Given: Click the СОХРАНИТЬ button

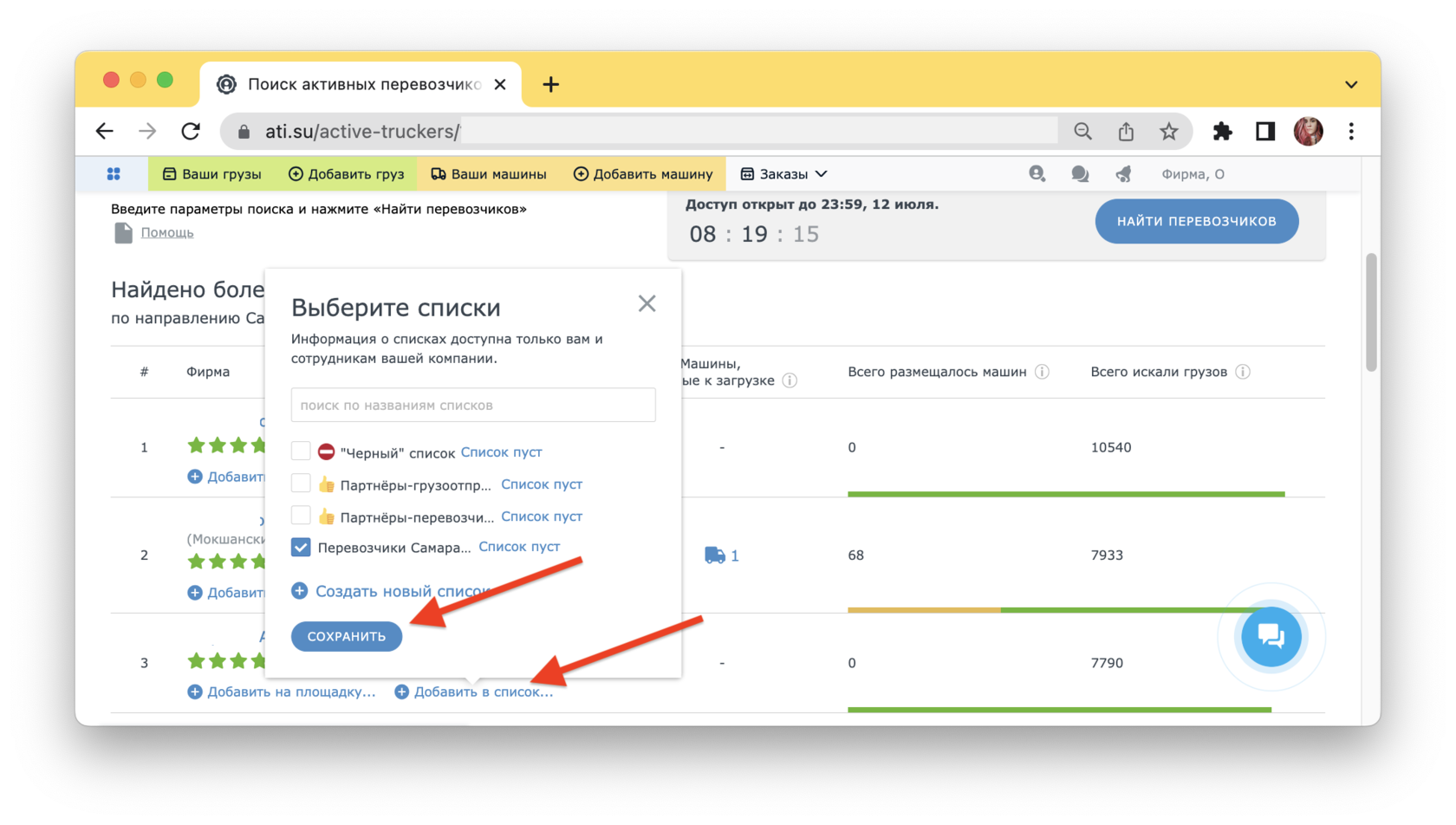Looking at the screenshot, I should click(x=347, y=636).
